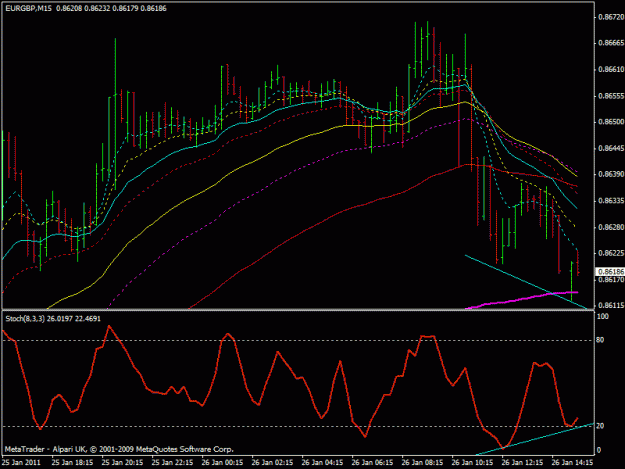Click the 0.86445 price axis label
Screen dimensions: 625x469
pos(611,148)
